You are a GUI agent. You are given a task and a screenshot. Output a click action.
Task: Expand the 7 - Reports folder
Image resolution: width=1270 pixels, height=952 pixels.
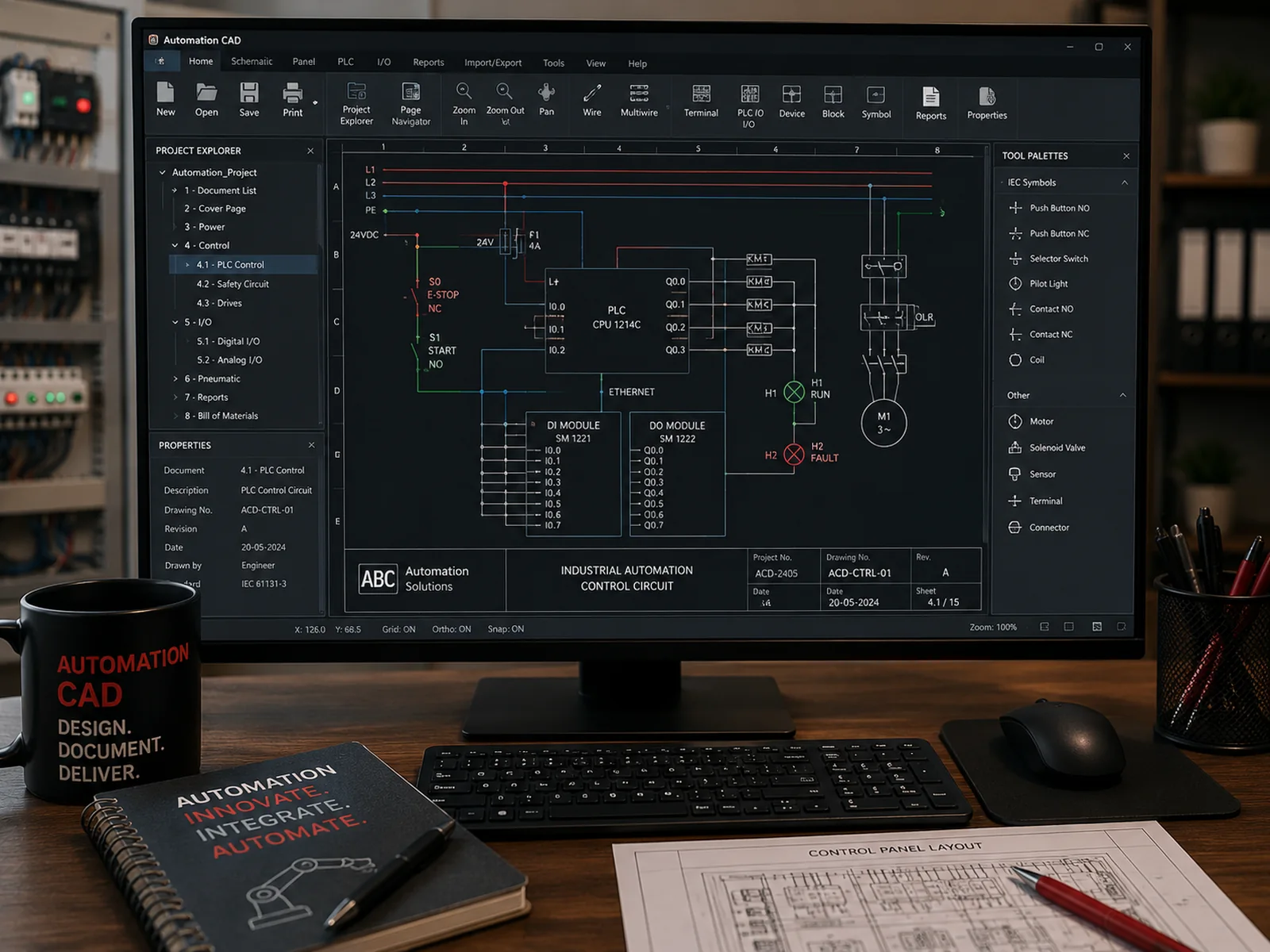[175, 397]
